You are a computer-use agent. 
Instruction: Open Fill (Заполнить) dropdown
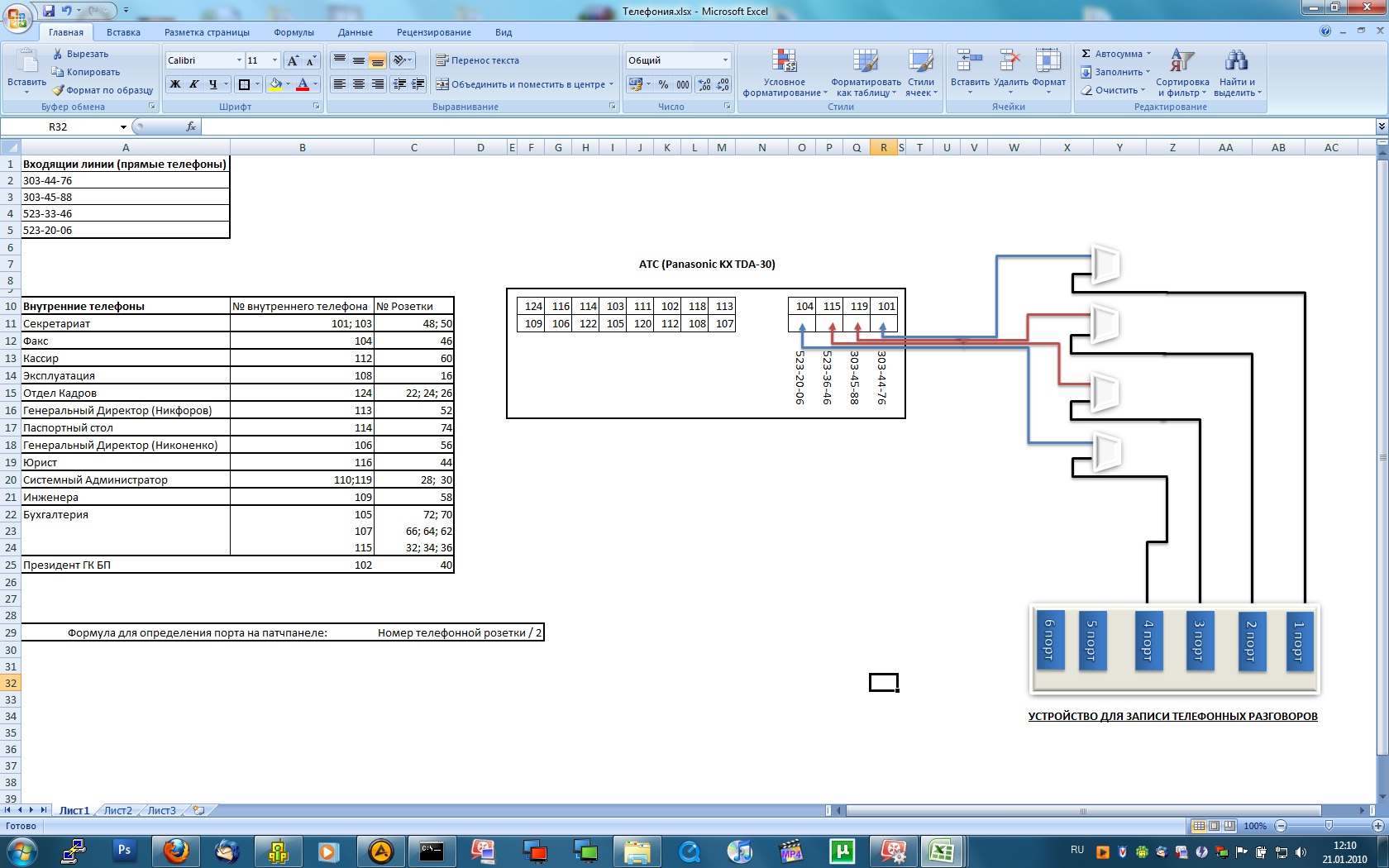point(1115,72)
